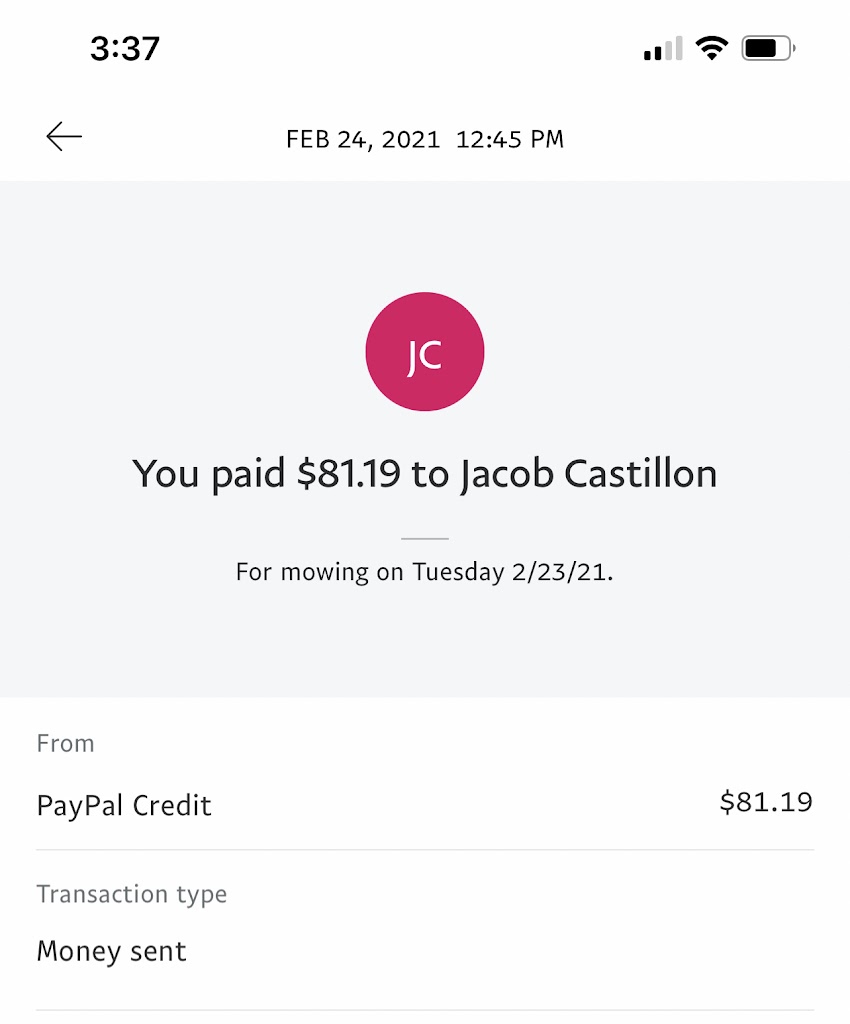Tap the battery indicator icon

click(x=767, y=48)
